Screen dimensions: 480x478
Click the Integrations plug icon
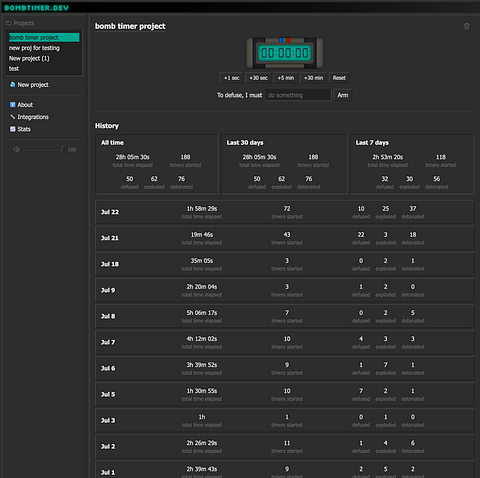[x=13, y=117]
